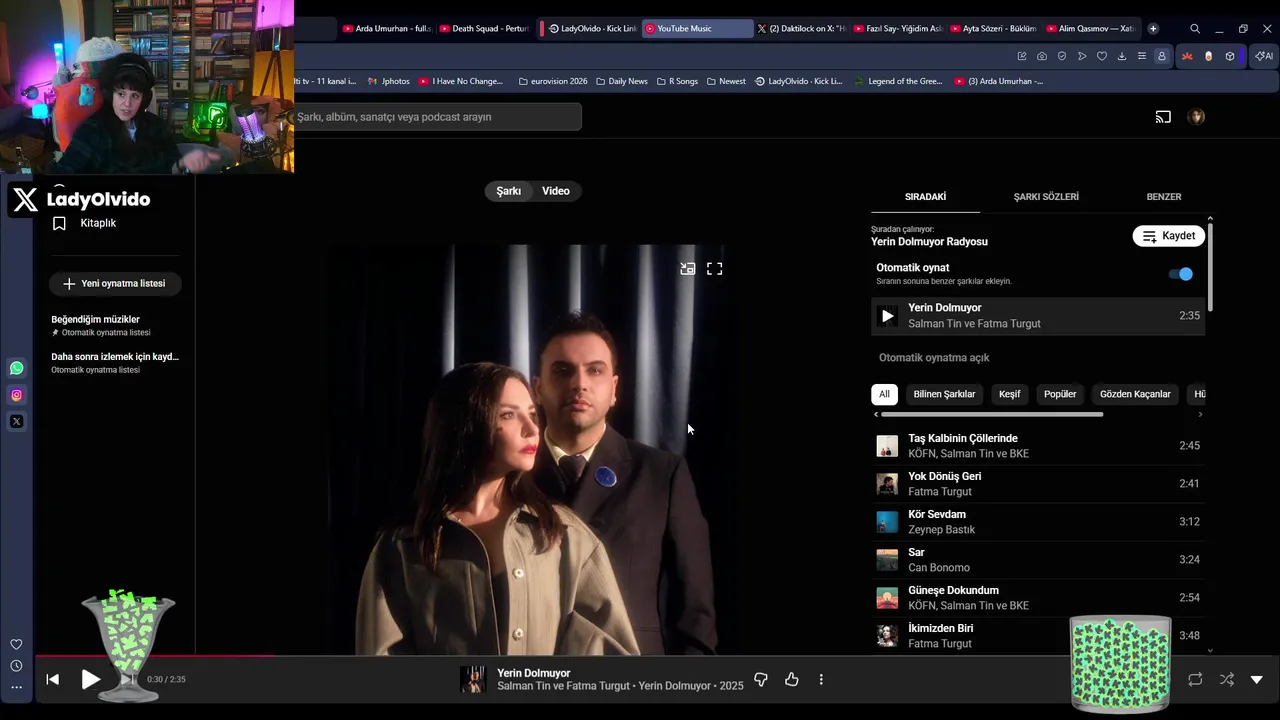The width and height of the screenshot is (1280, 720).
Task: Select the Gözden Kaçanlar filter chip
Action: pos(1135,394)
